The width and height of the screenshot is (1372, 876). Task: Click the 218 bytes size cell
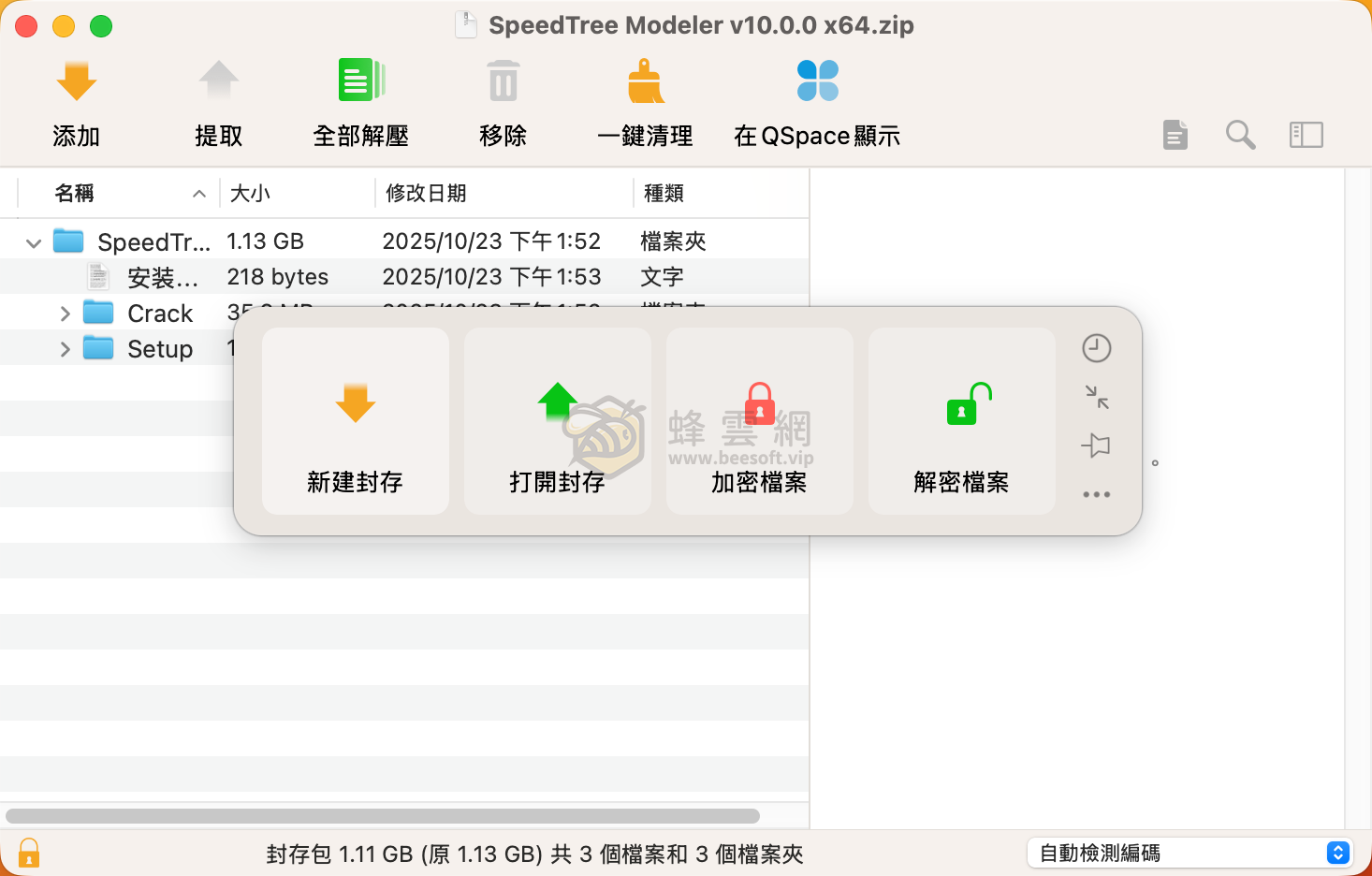[x=278, y=277]
